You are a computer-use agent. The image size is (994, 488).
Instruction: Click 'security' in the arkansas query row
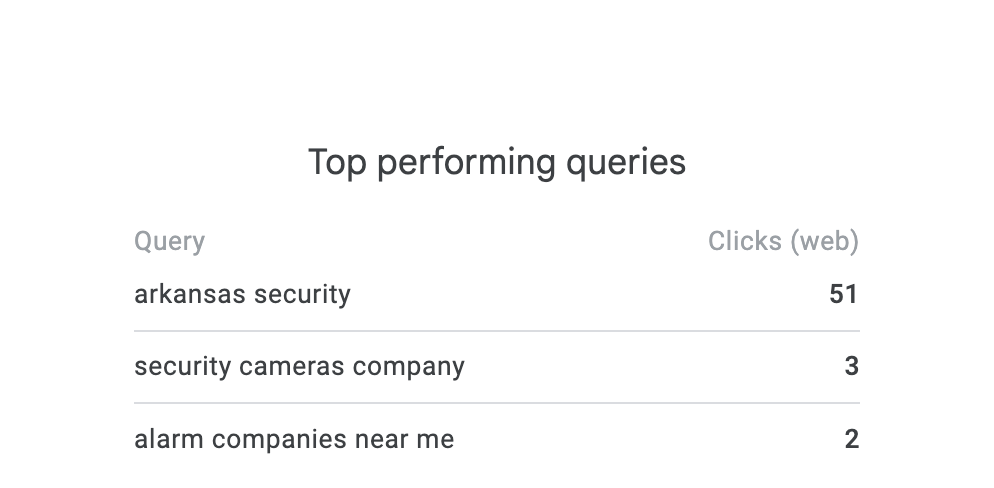pyautogui.click(x=301, y=294)
